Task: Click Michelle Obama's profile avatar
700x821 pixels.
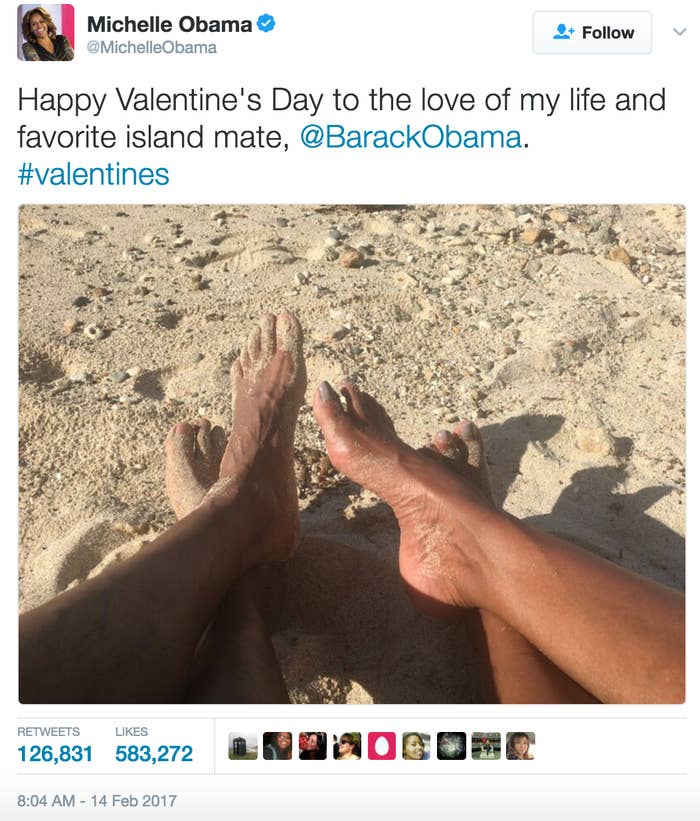Action: click(46, 32)
